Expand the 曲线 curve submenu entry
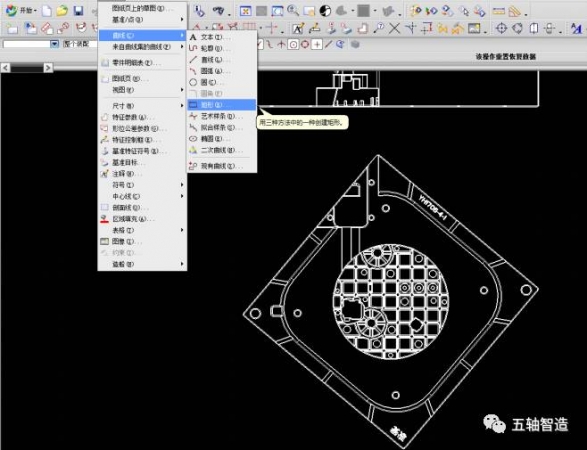587x450 pixels. [x=142, y=36]
